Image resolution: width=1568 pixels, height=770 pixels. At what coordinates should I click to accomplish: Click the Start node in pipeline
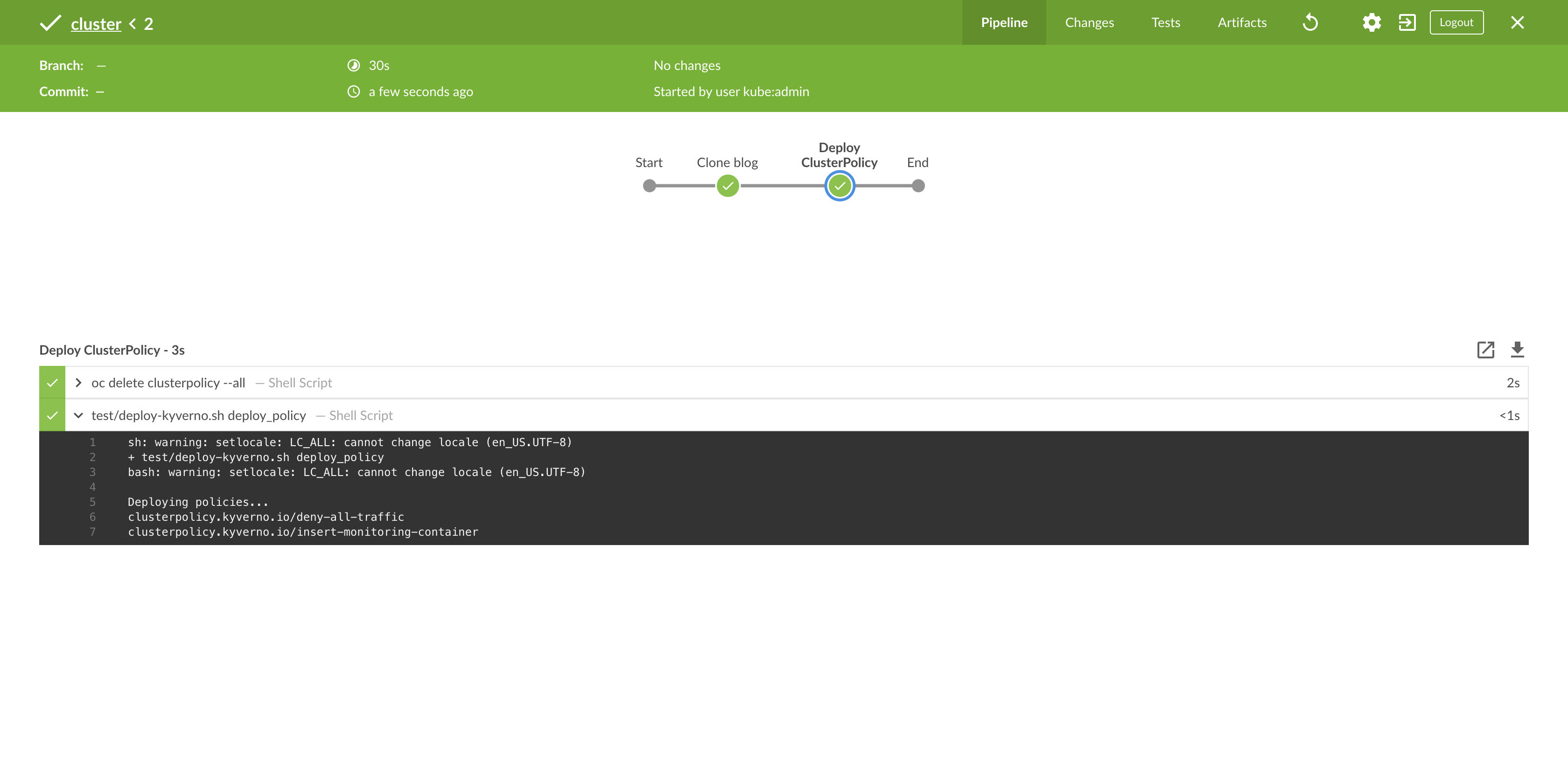[650, 186]
